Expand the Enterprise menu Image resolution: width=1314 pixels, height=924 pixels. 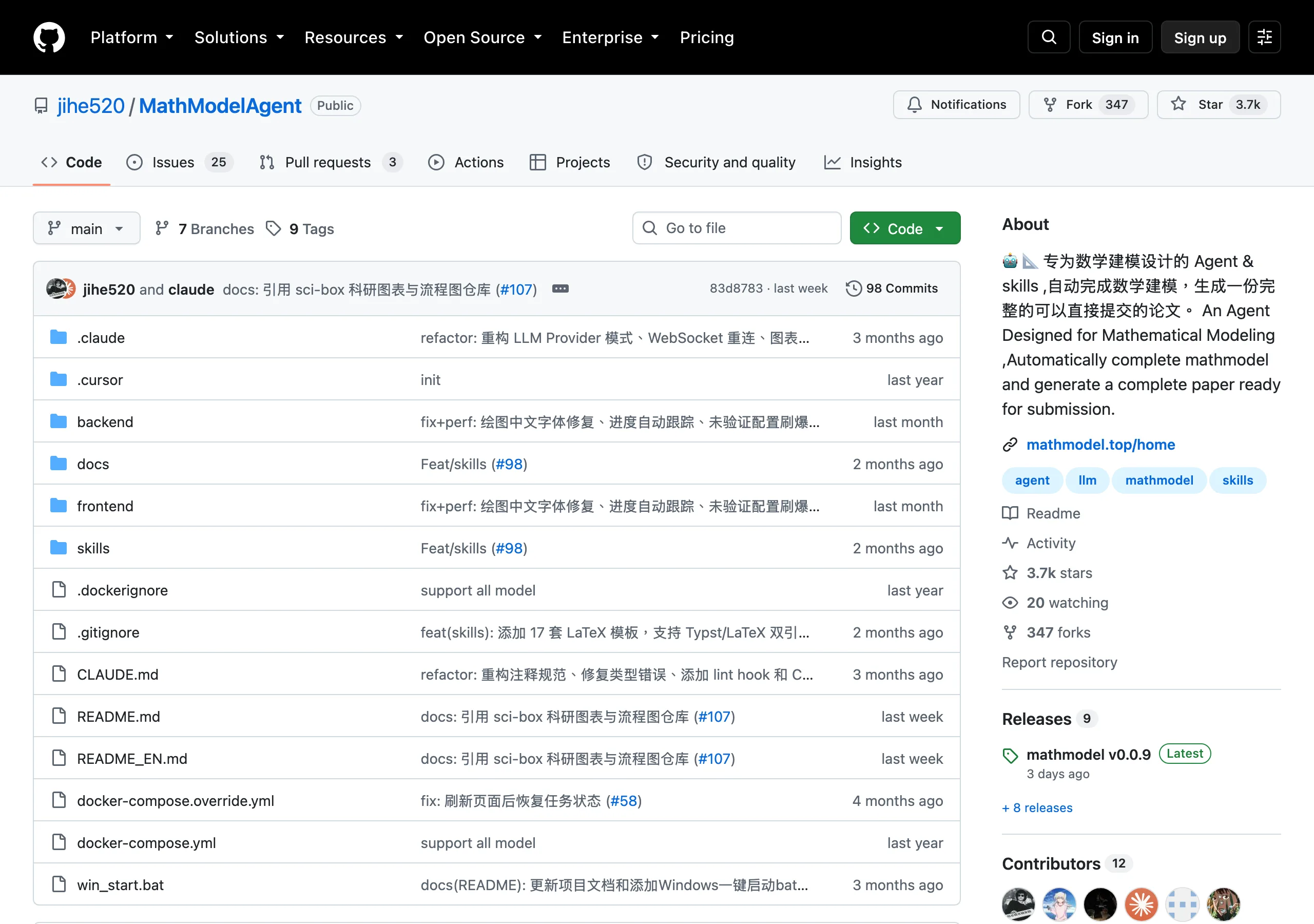pos(611,37)
